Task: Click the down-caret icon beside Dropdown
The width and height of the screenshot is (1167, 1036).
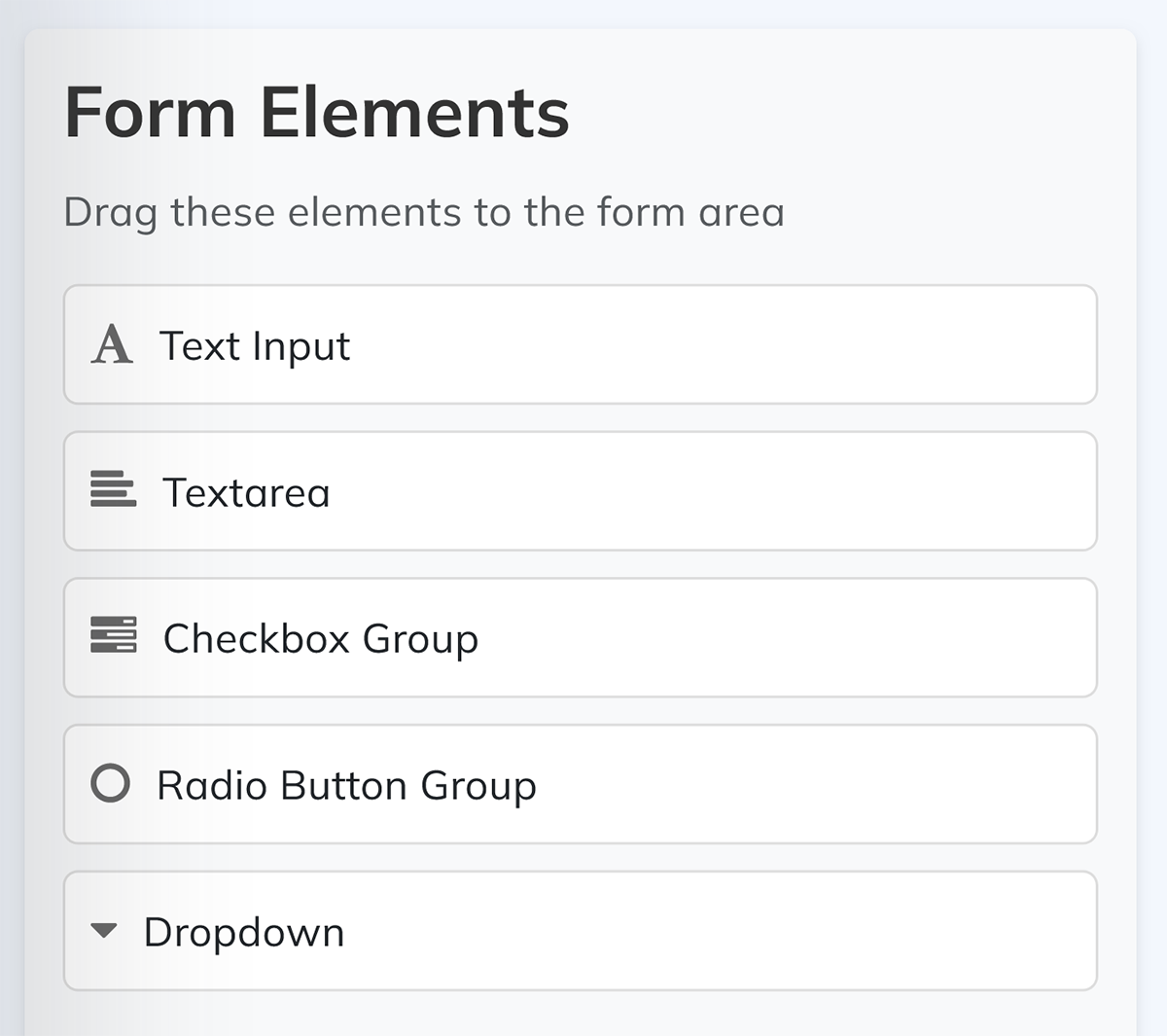Action: 103,931
